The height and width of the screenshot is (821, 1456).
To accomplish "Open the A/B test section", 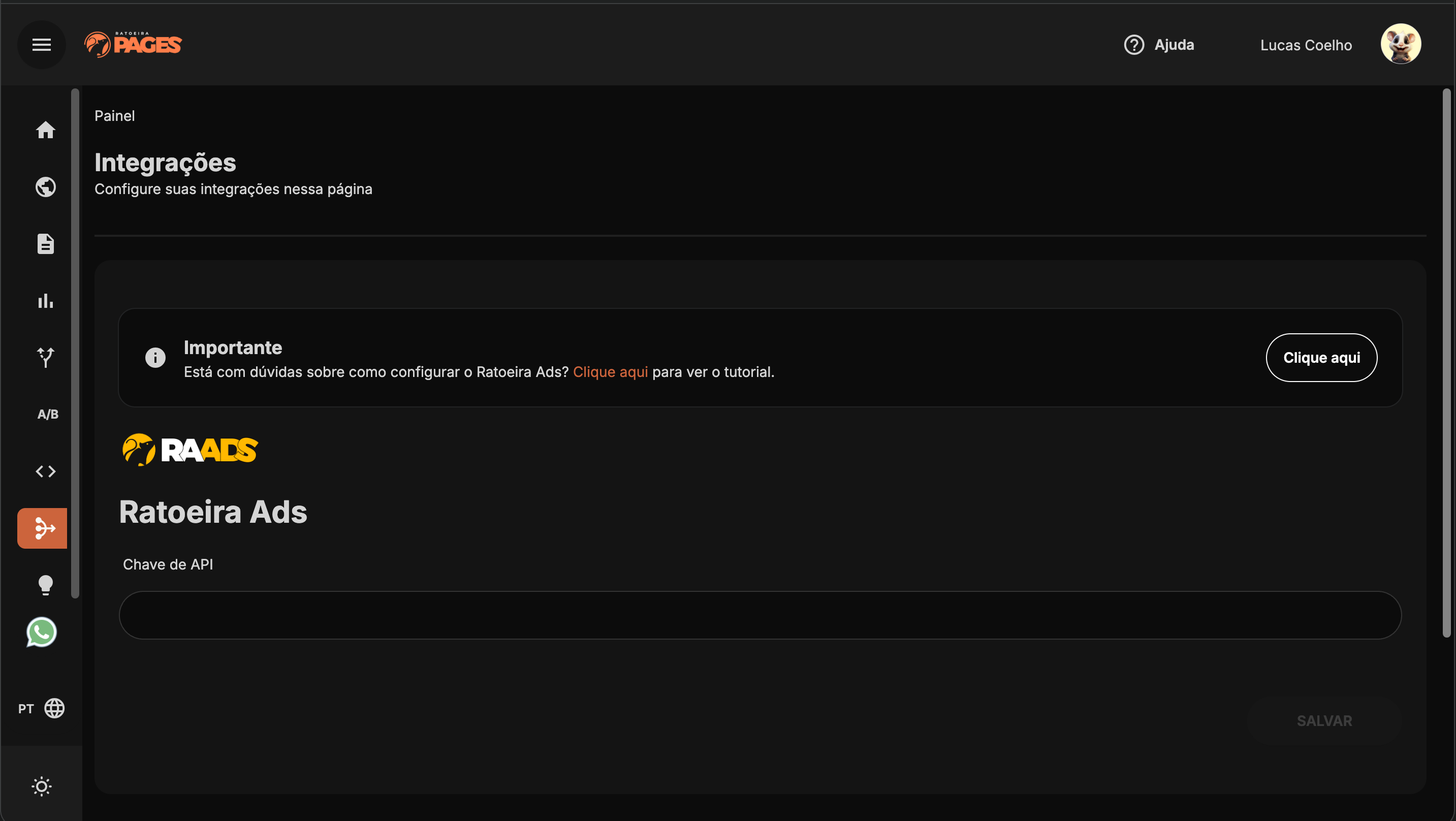I will click(x=47, y=415).
